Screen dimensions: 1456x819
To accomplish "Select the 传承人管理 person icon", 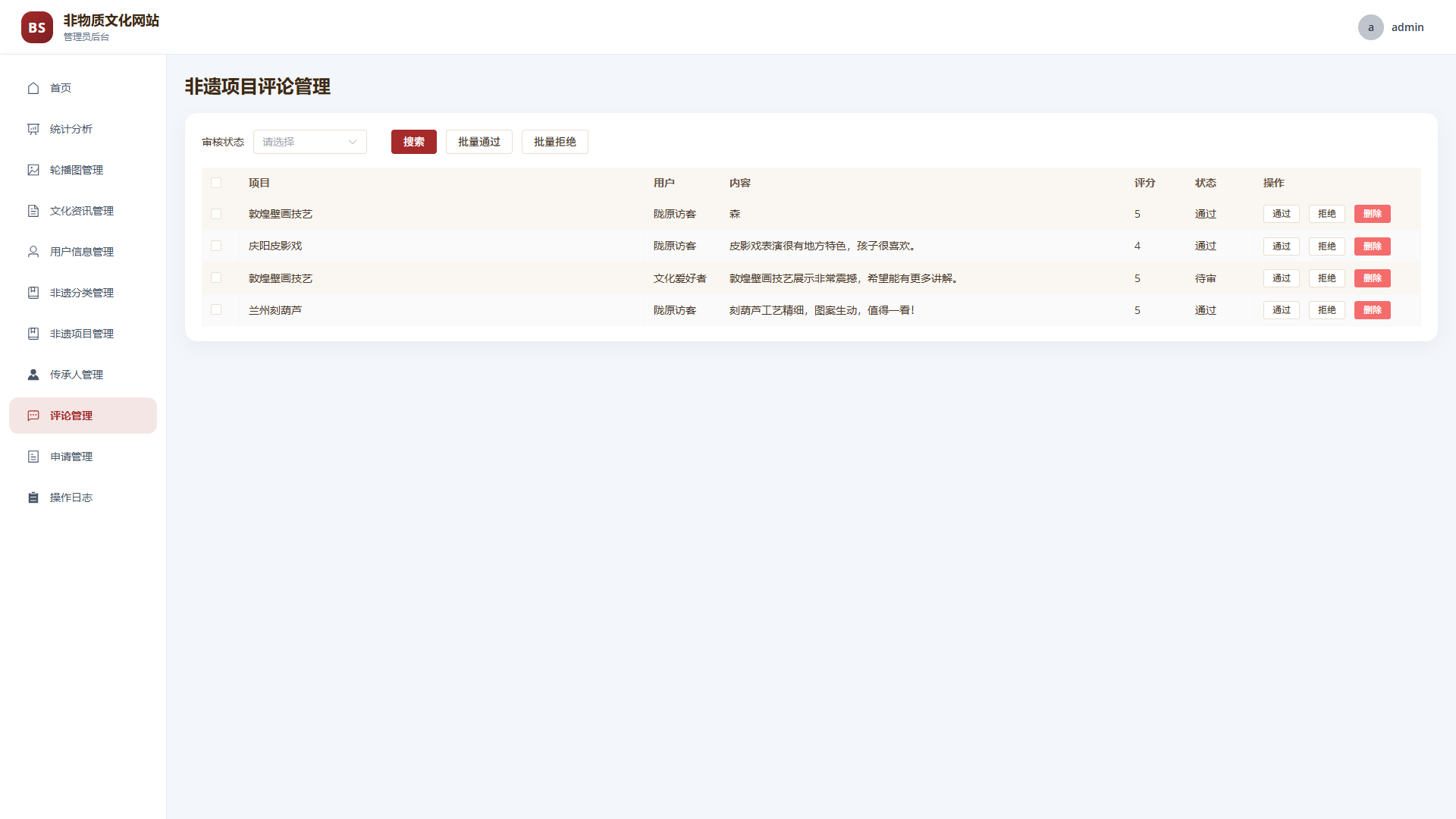I will point(33,375).
